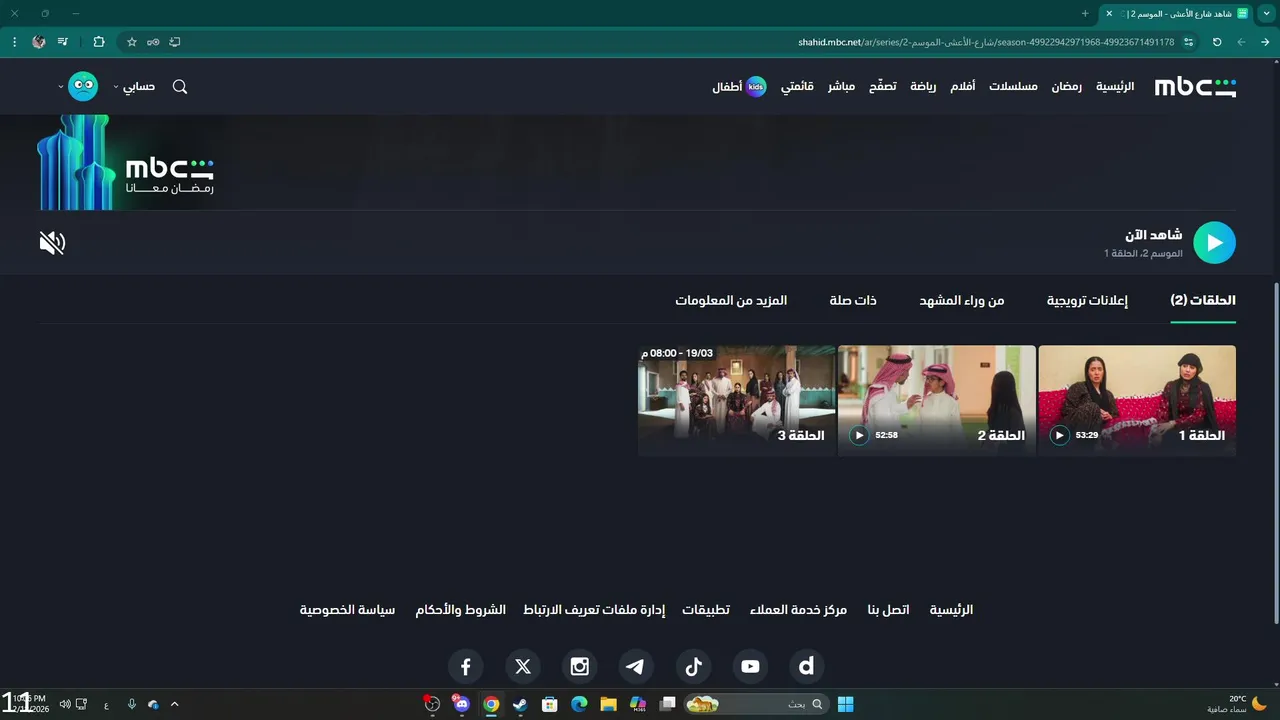Open the search magnifier in the site header

coord(180,87)
